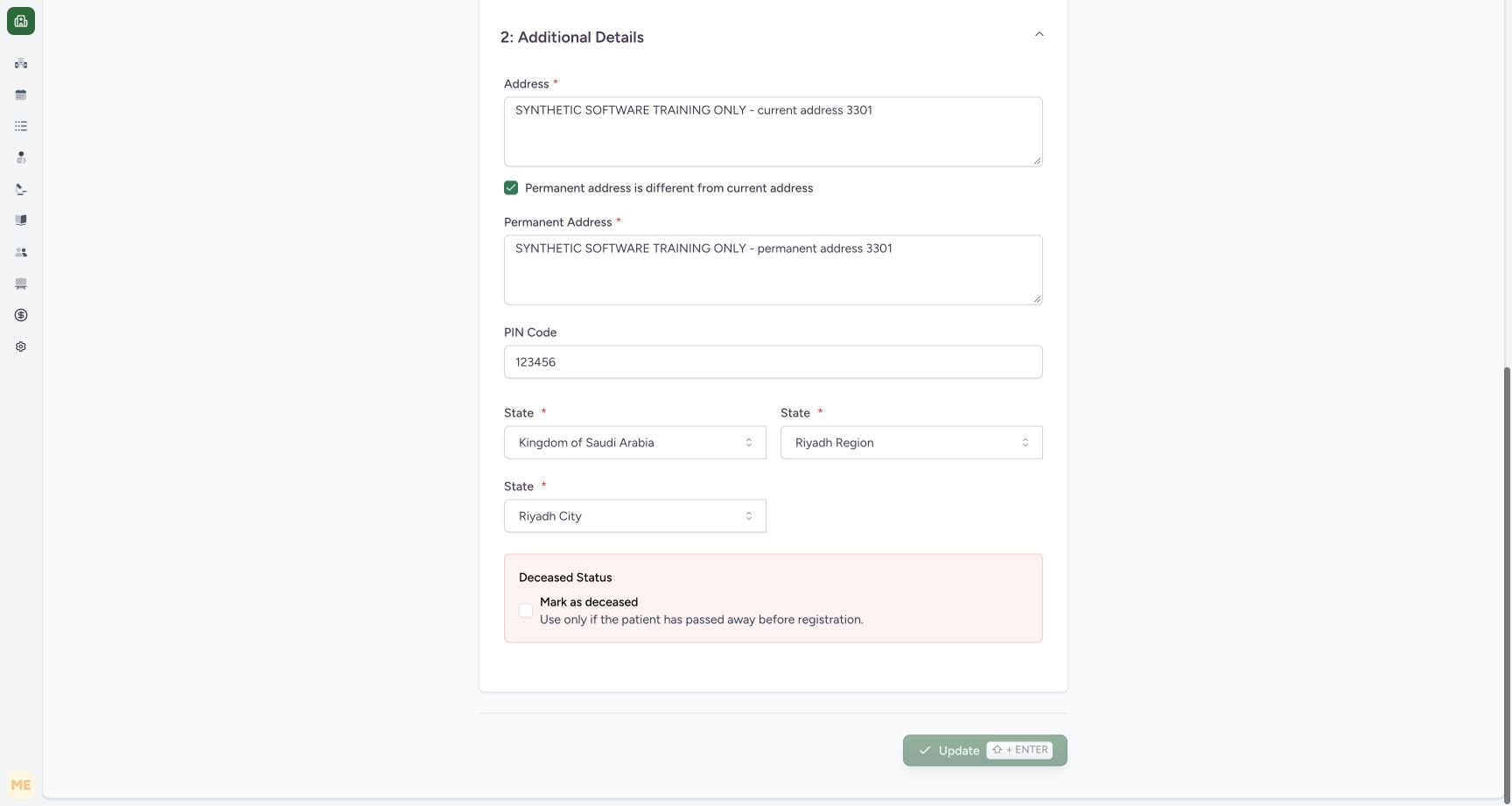1512x806 pixels.
Task: Open the calendar appointments sidebar icon
Action: pyautogui.click(x=21, y=95)
